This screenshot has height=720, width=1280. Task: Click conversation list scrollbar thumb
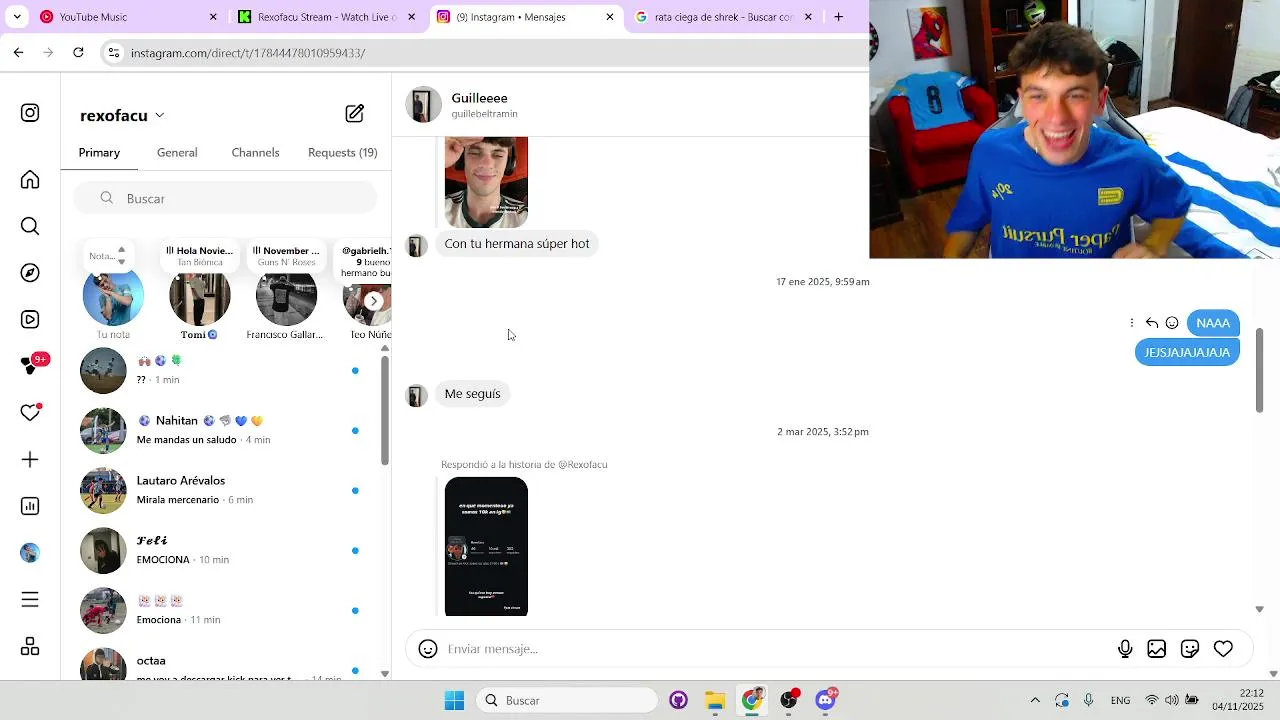[385, 410]
